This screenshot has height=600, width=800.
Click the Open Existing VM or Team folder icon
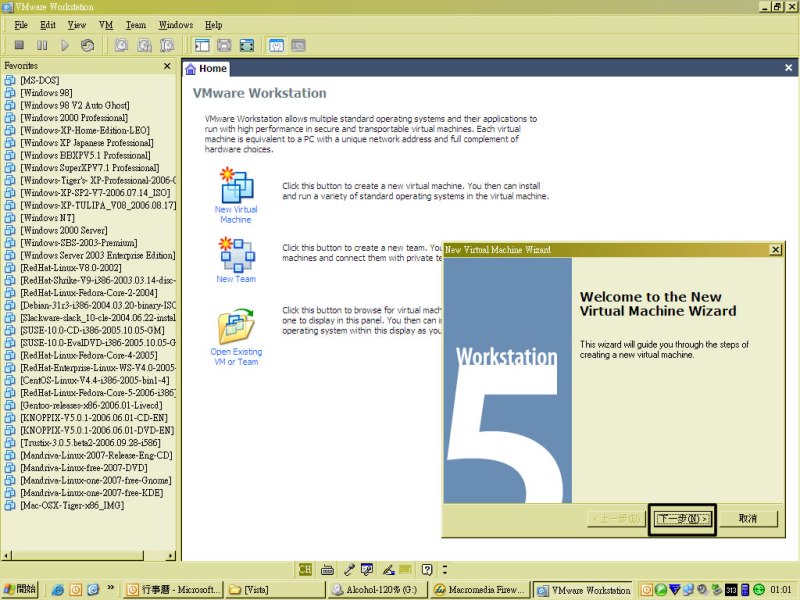click(236, 326)
